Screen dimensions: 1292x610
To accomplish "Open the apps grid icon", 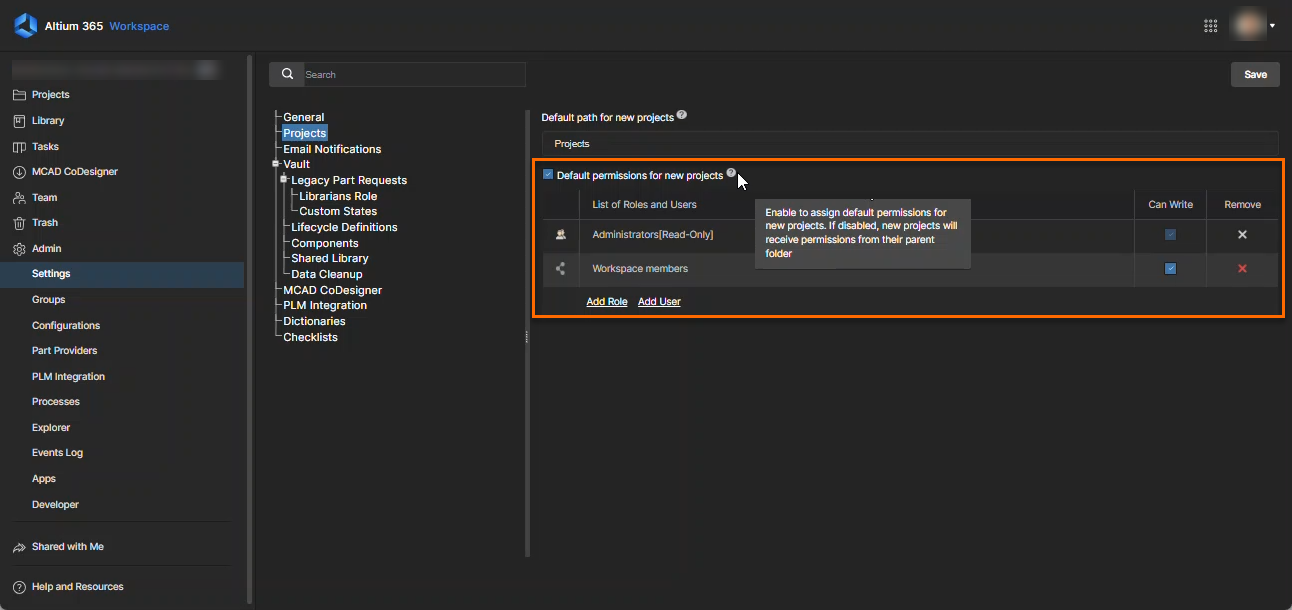I will click(x=1211, y=26).
